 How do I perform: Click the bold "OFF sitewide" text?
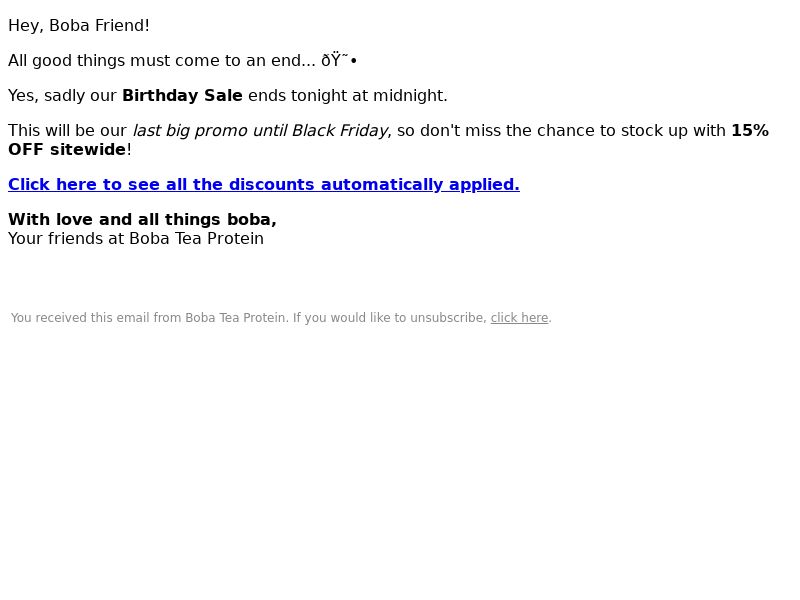click(67, 150)
